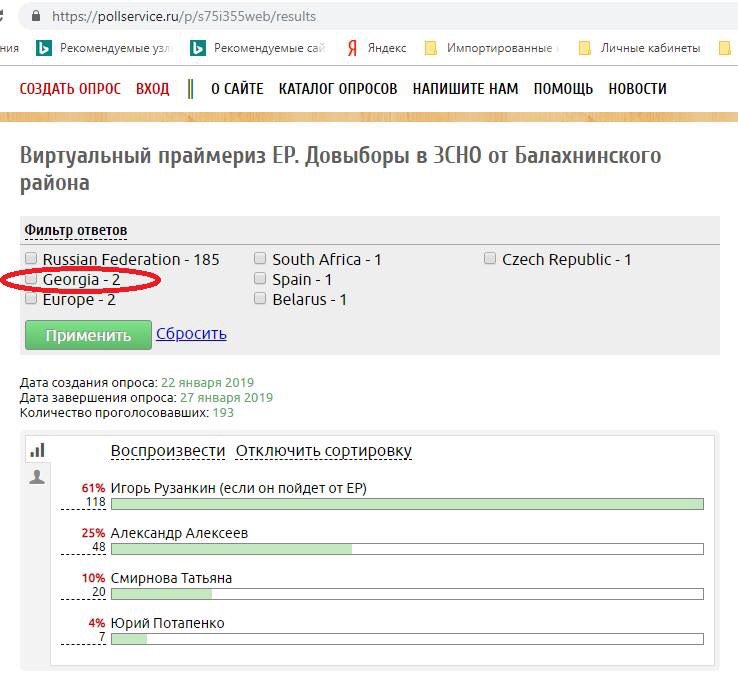
Task: Click the 48 votes count for Алексеев
Action: click(99, 547)
